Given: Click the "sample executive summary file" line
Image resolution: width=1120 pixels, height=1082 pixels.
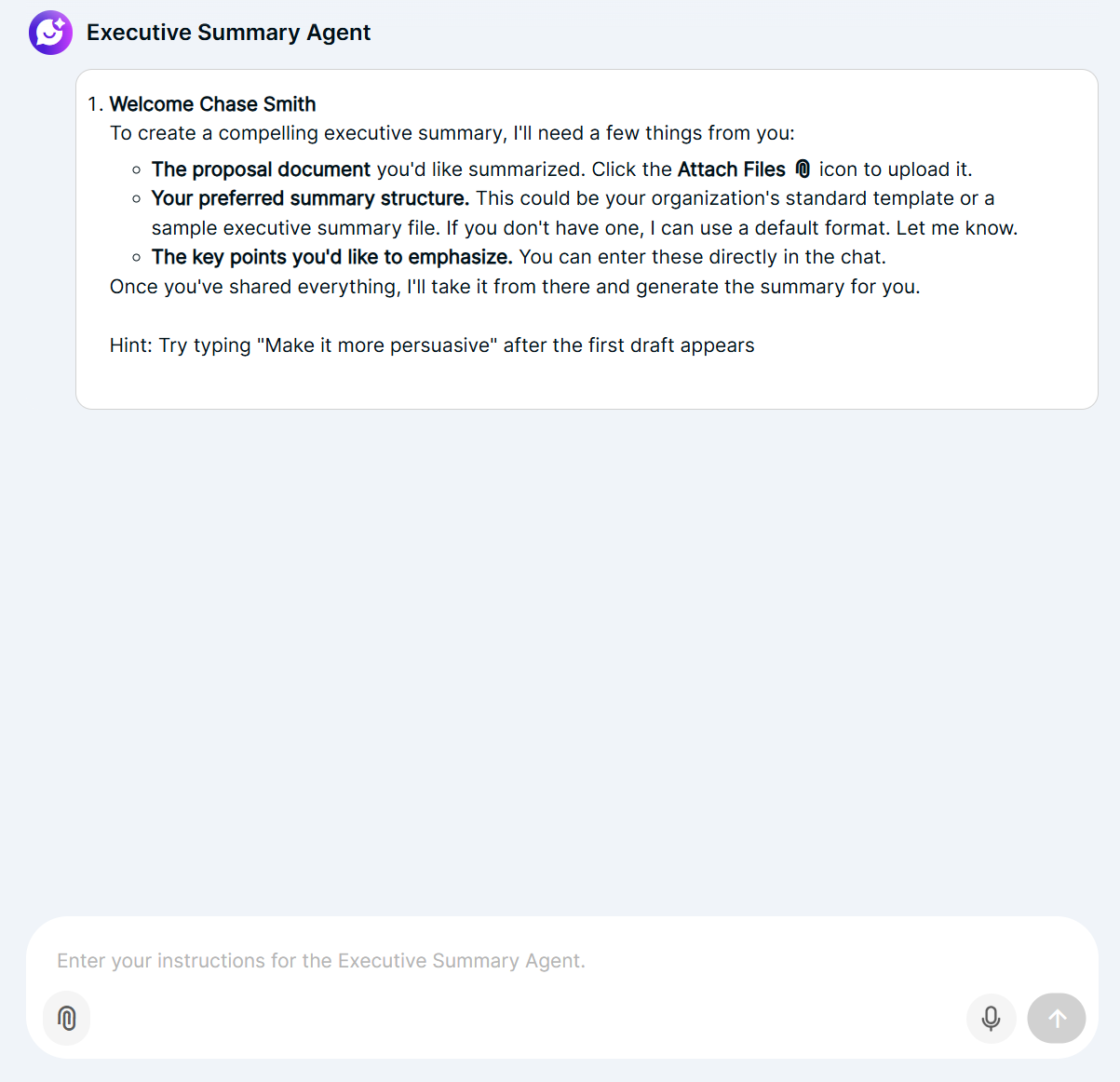Looking at the screenshot, I should tap(585, 228).
